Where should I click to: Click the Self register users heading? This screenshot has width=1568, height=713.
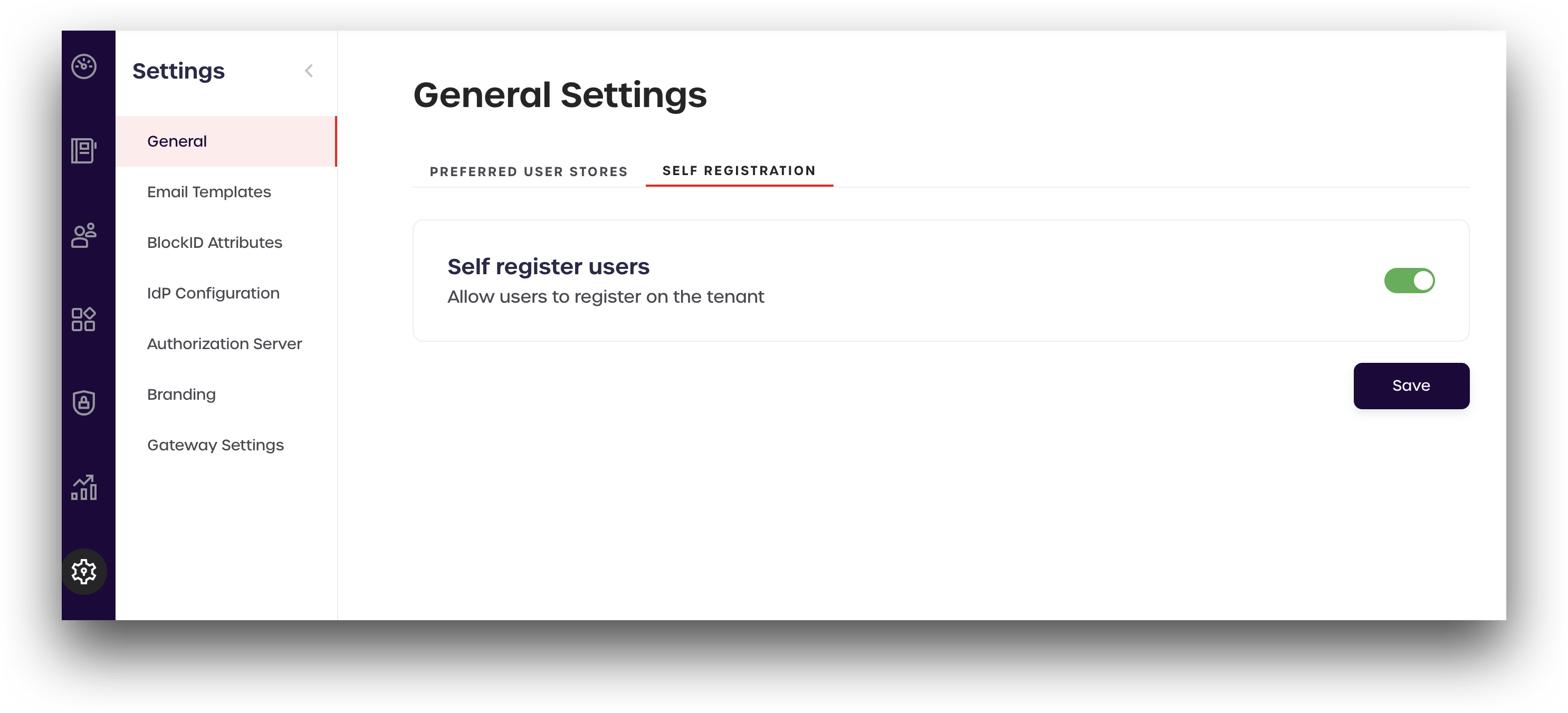548,266
